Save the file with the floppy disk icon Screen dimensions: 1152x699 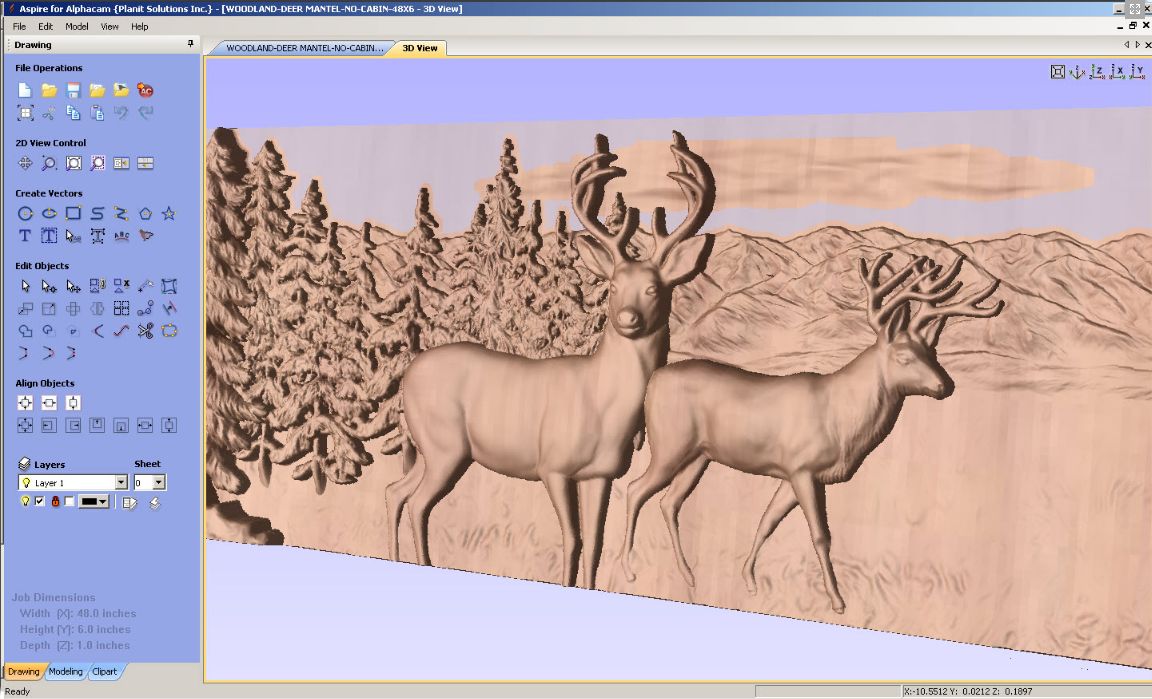pos(73,90)
